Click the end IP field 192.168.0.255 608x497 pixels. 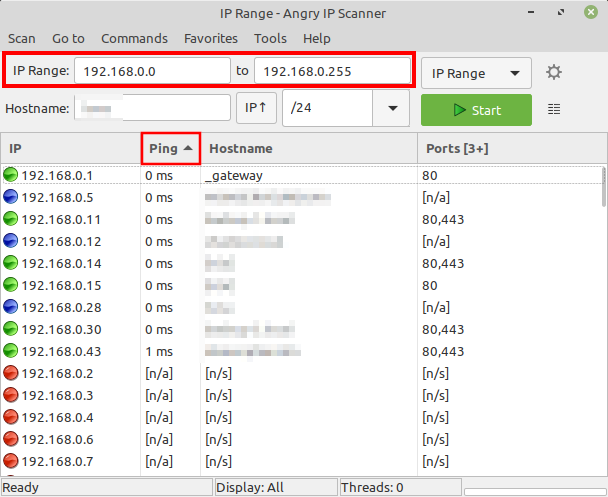coord(331,72)
